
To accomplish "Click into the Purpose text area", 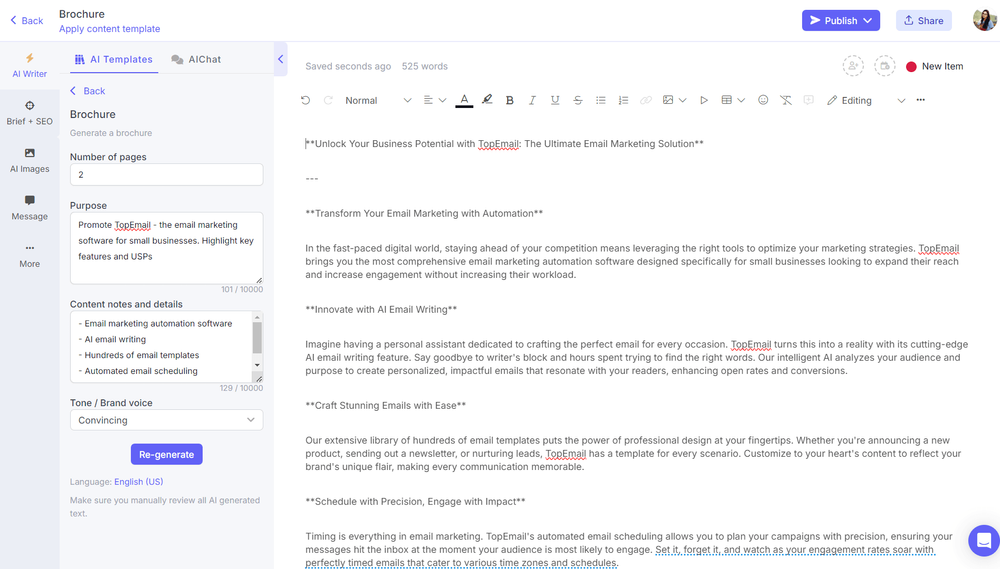I will pyautogui.click(x=166, y=248).
